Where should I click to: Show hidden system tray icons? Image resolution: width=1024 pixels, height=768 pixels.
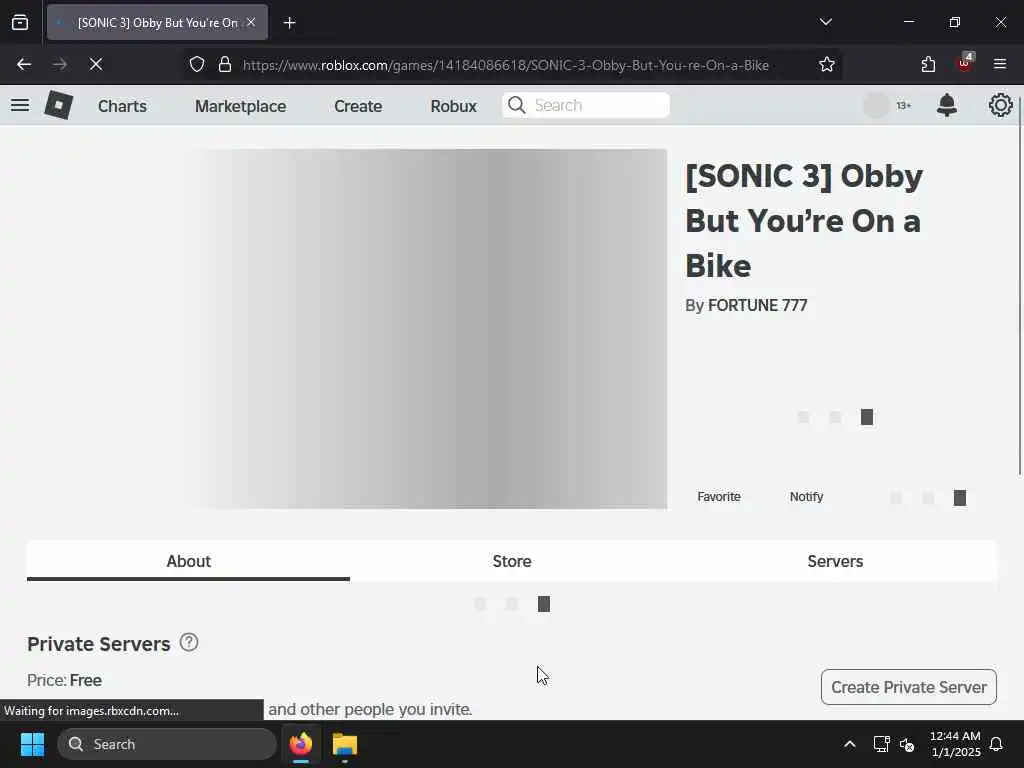(850, 744)
